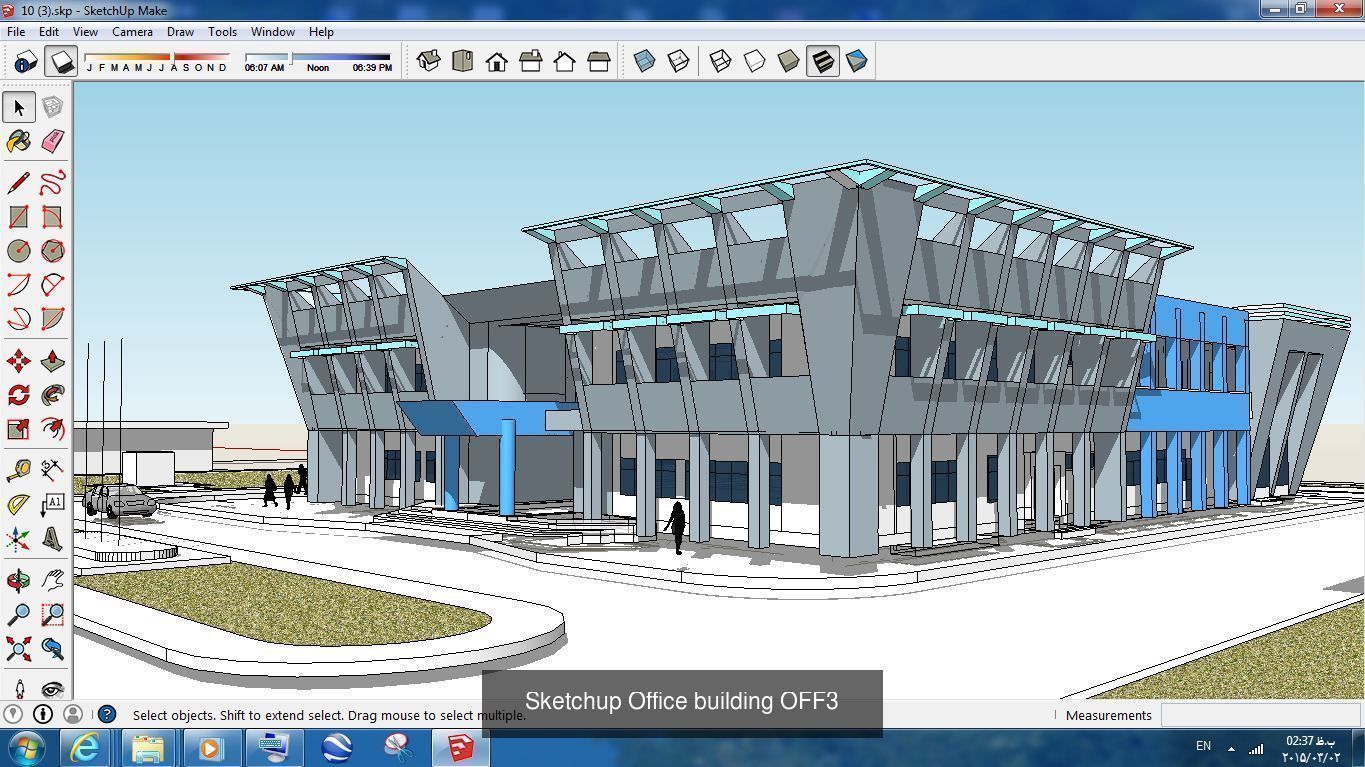
Task: Select the 3 Point Arc tool
Action: (18, 319)
